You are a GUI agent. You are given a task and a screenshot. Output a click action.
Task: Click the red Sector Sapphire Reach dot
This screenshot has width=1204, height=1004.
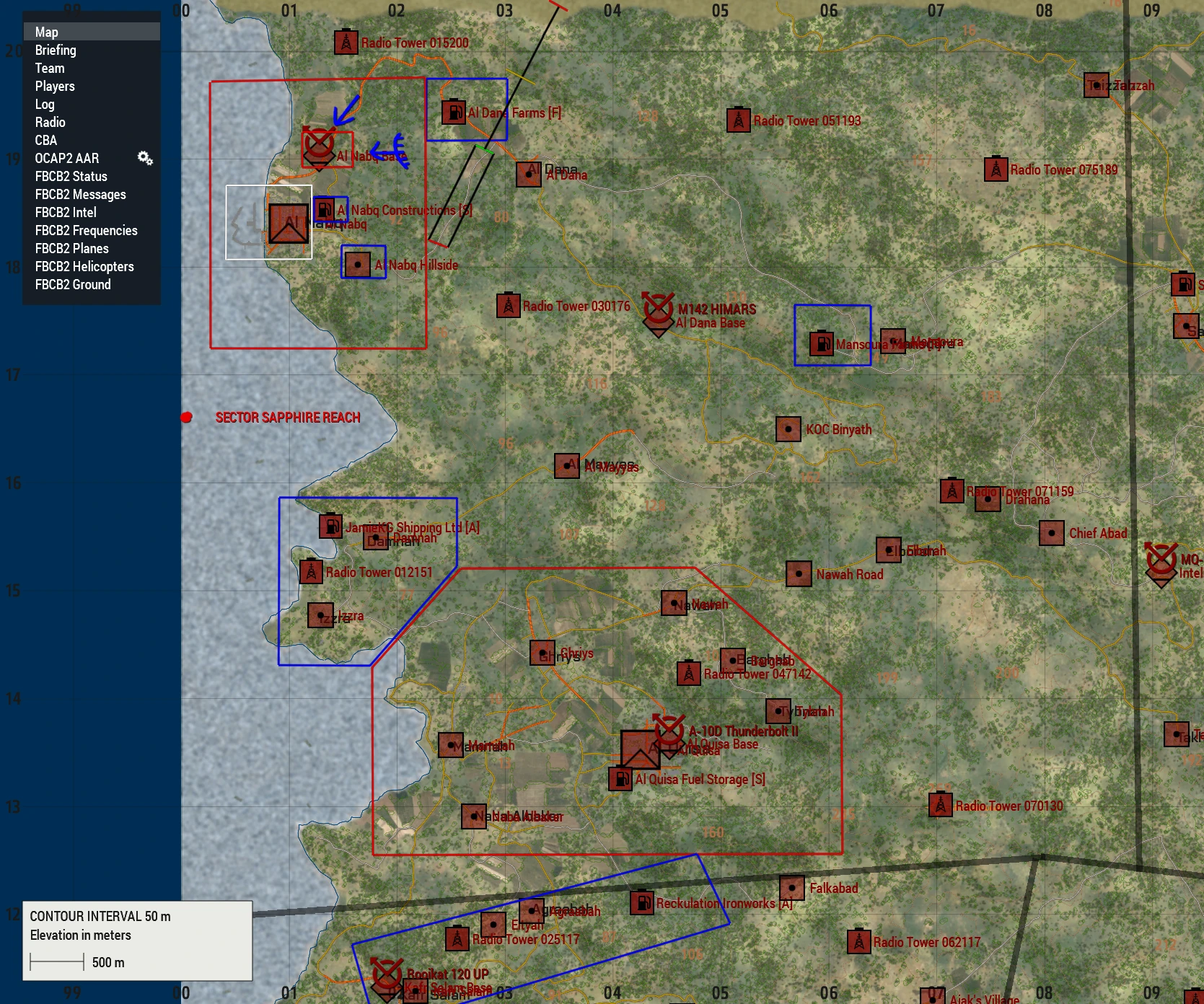[186, 417]
